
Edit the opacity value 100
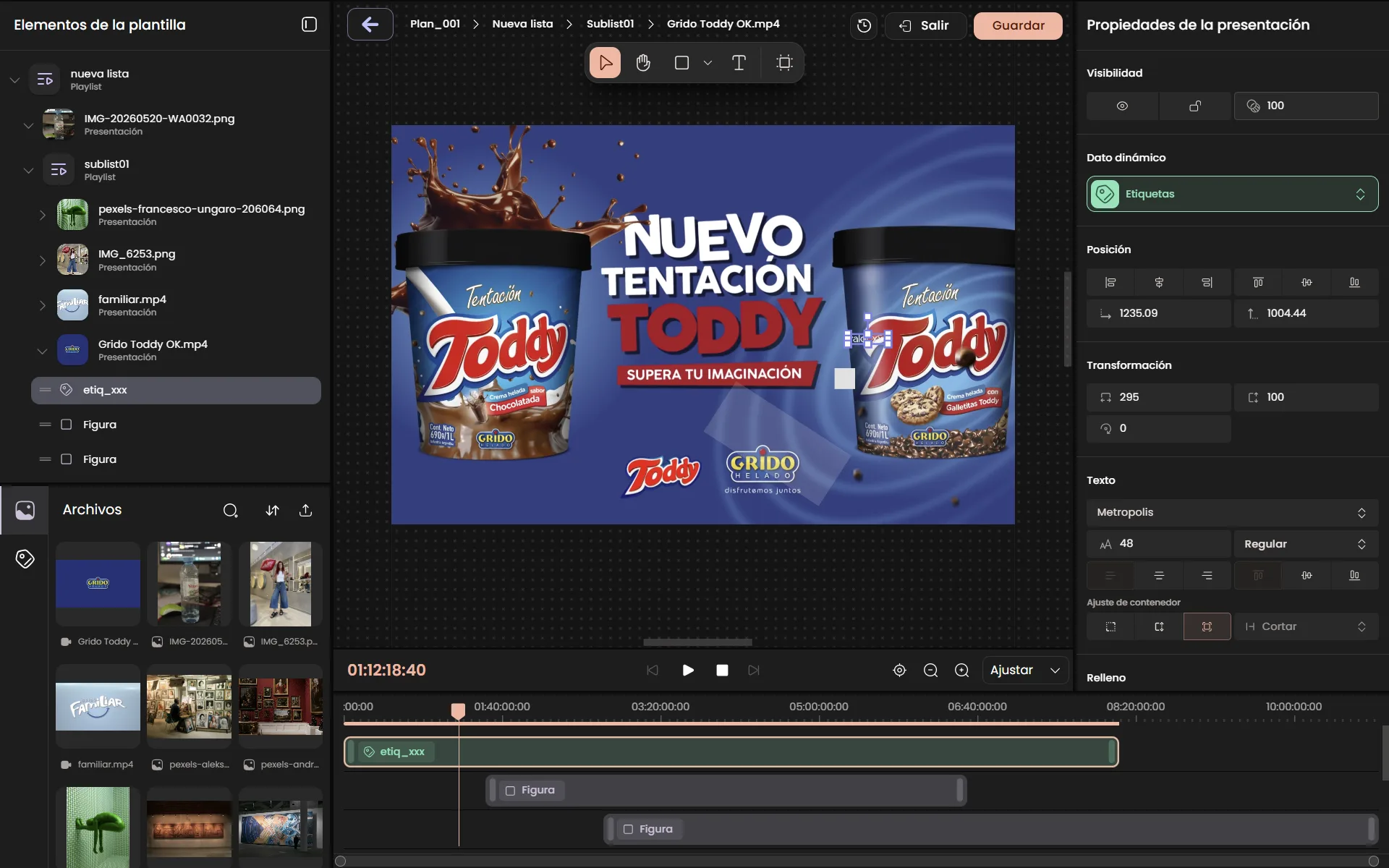1306,106
